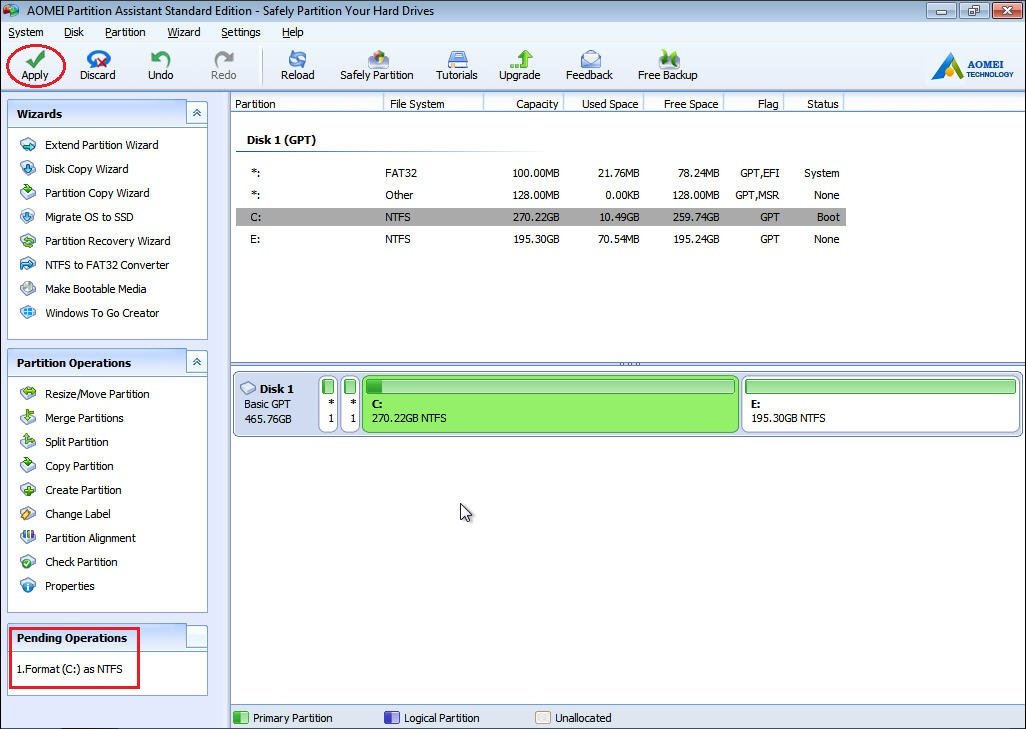Click the Upgrade arrow icon
1026x729 pixels.
(519, 59)
